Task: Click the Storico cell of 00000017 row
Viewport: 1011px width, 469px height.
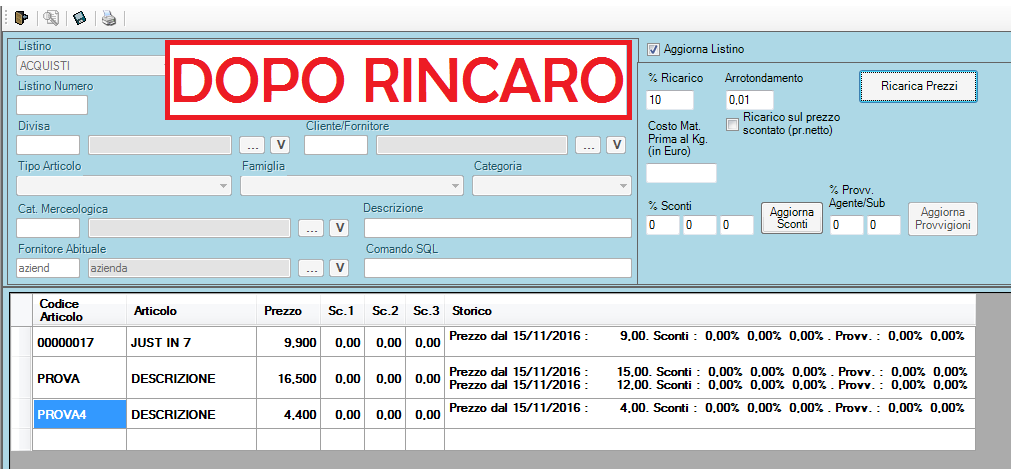Action: click(710, 342)
